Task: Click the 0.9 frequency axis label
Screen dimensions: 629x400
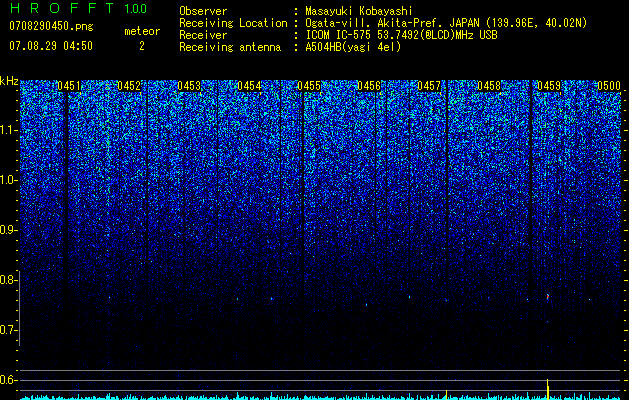Action: pos(7,230)
